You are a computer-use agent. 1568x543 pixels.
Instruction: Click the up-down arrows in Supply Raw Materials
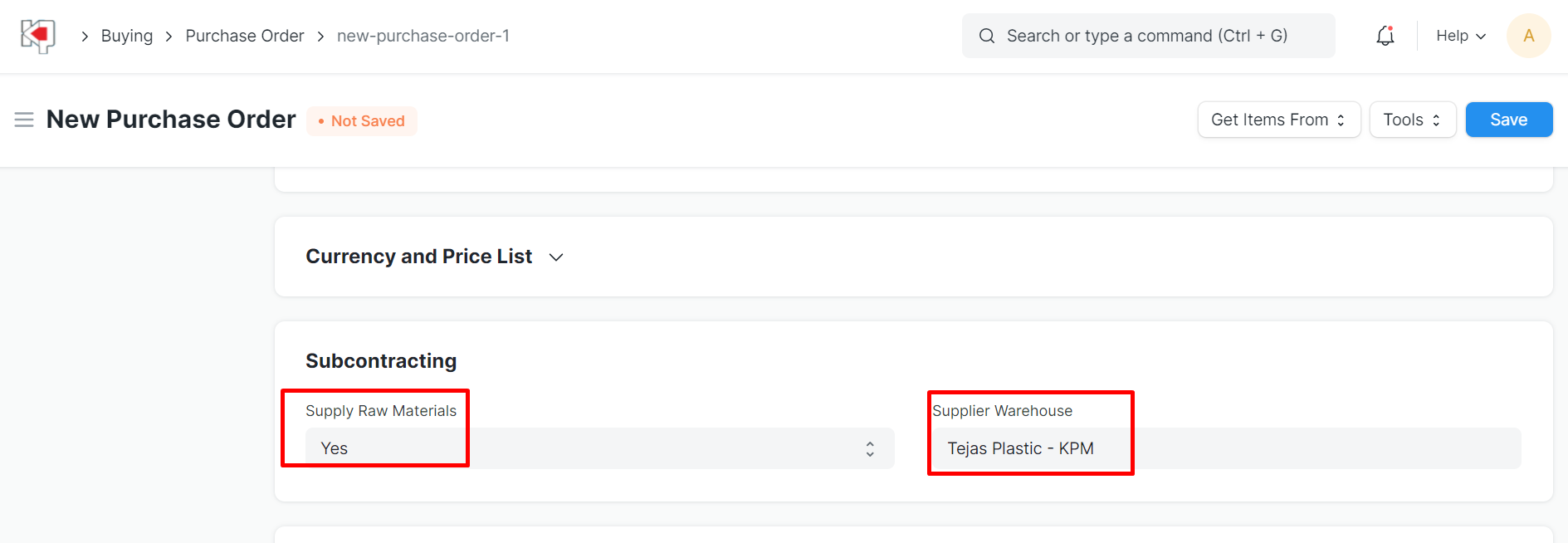click(x=870, y=449)
